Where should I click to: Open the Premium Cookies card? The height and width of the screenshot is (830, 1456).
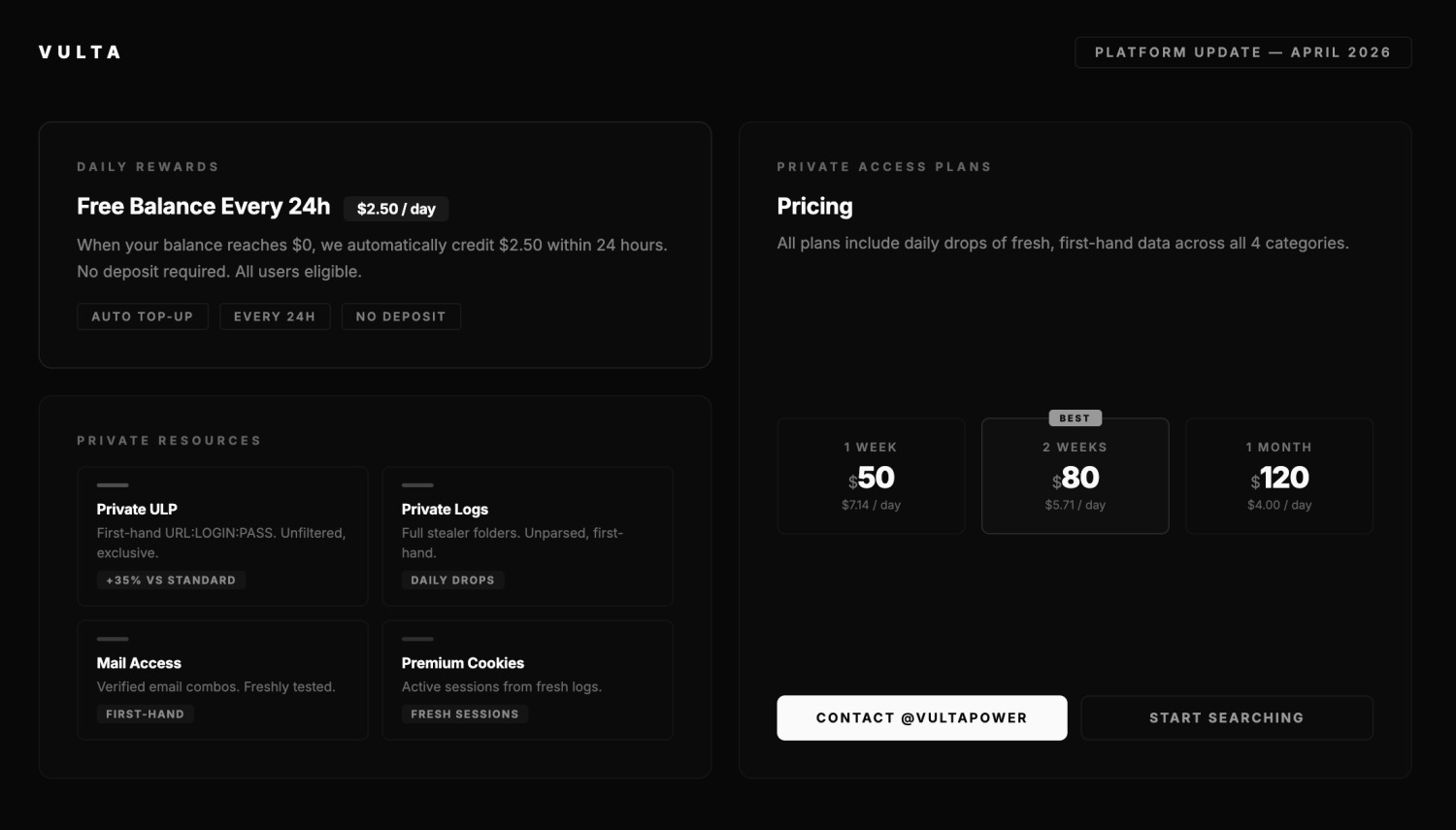tap(528, 681)
